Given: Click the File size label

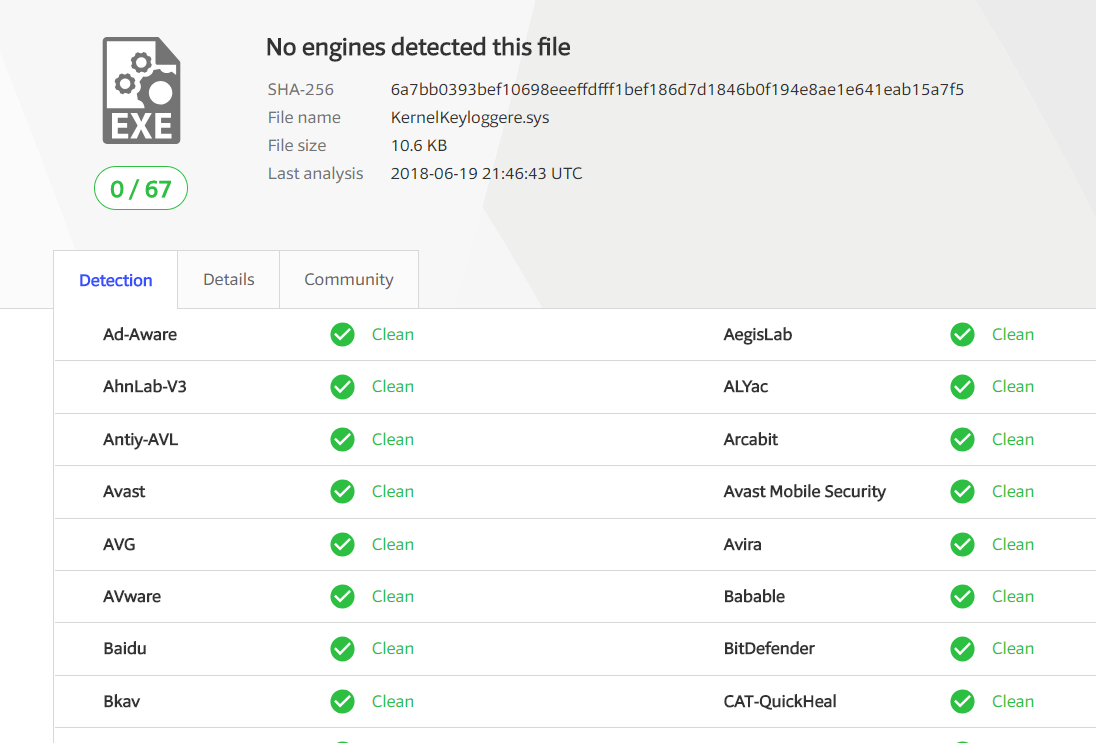Looking at the screenshot, I should tap(297, 145).
